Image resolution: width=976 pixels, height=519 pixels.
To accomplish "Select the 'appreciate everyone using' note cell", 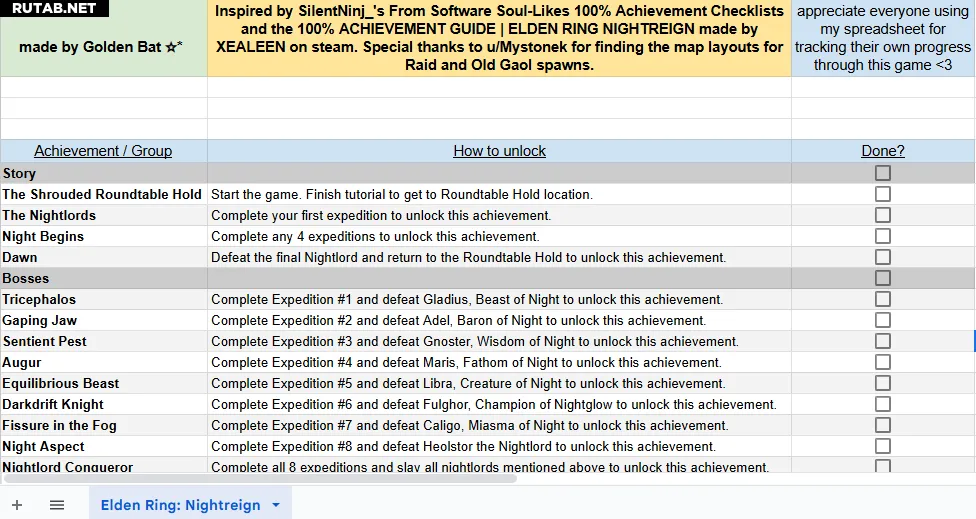I will pos(883,38).
